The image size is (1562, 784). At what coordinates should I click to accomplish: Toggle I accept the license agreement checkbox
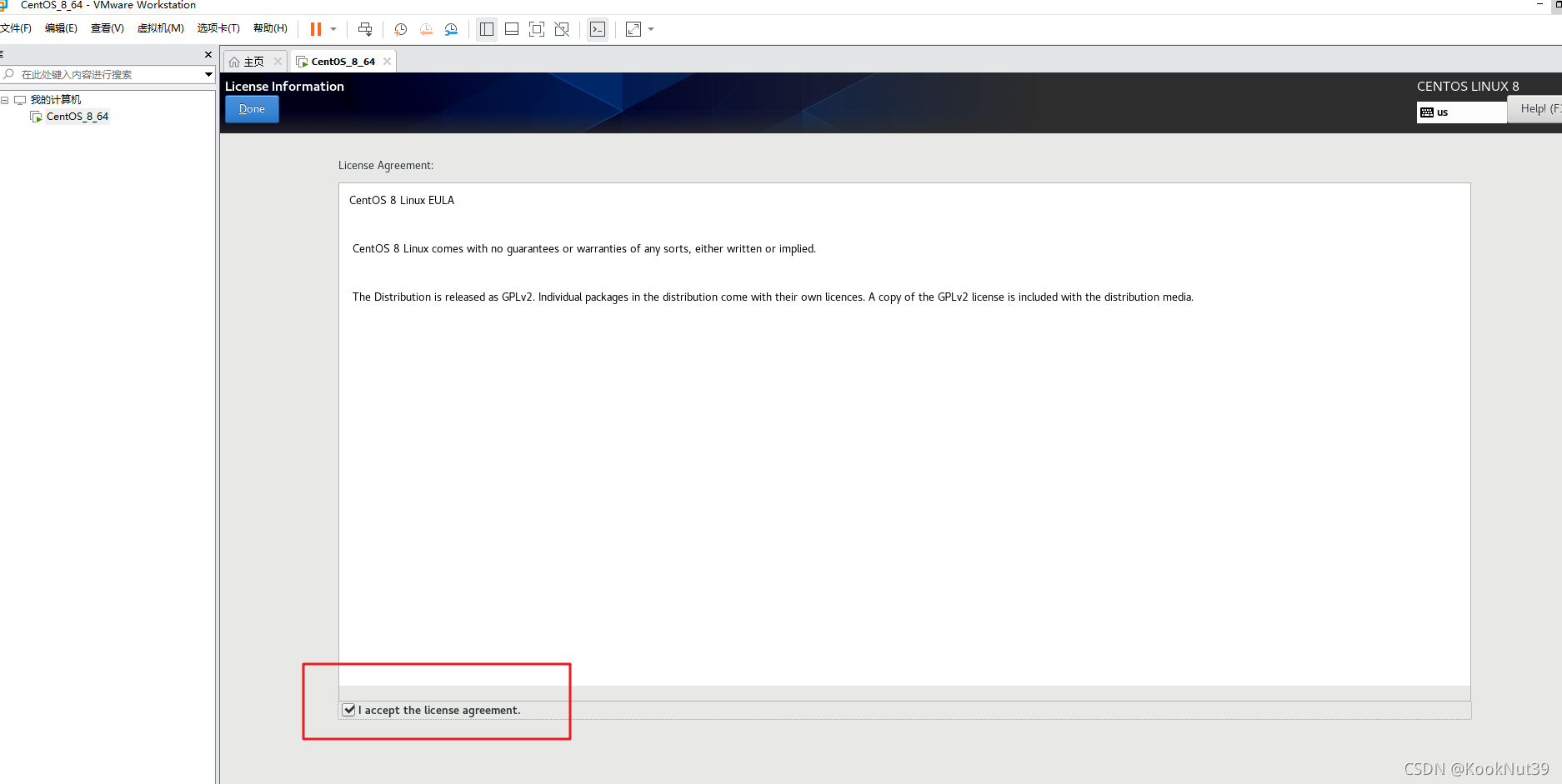[x=349, y=710]
